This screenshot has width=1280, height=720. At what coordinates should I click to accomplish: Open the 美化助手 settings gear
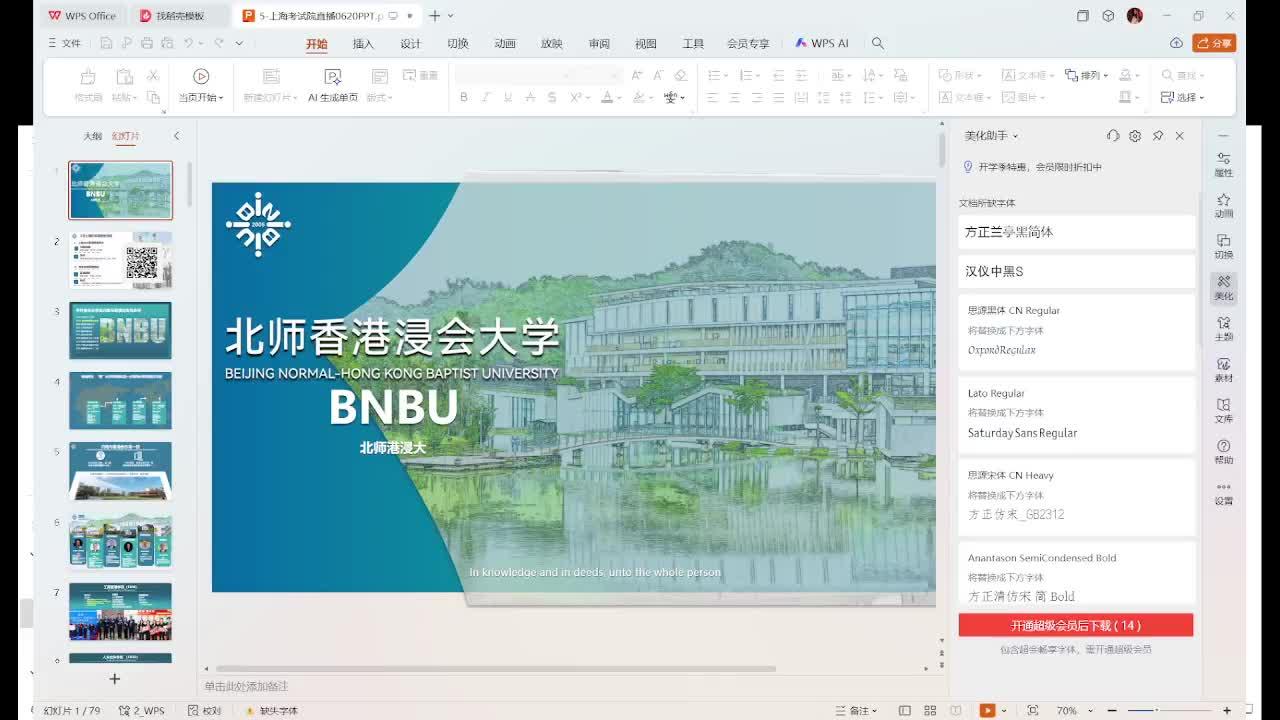coord(1135,136)
